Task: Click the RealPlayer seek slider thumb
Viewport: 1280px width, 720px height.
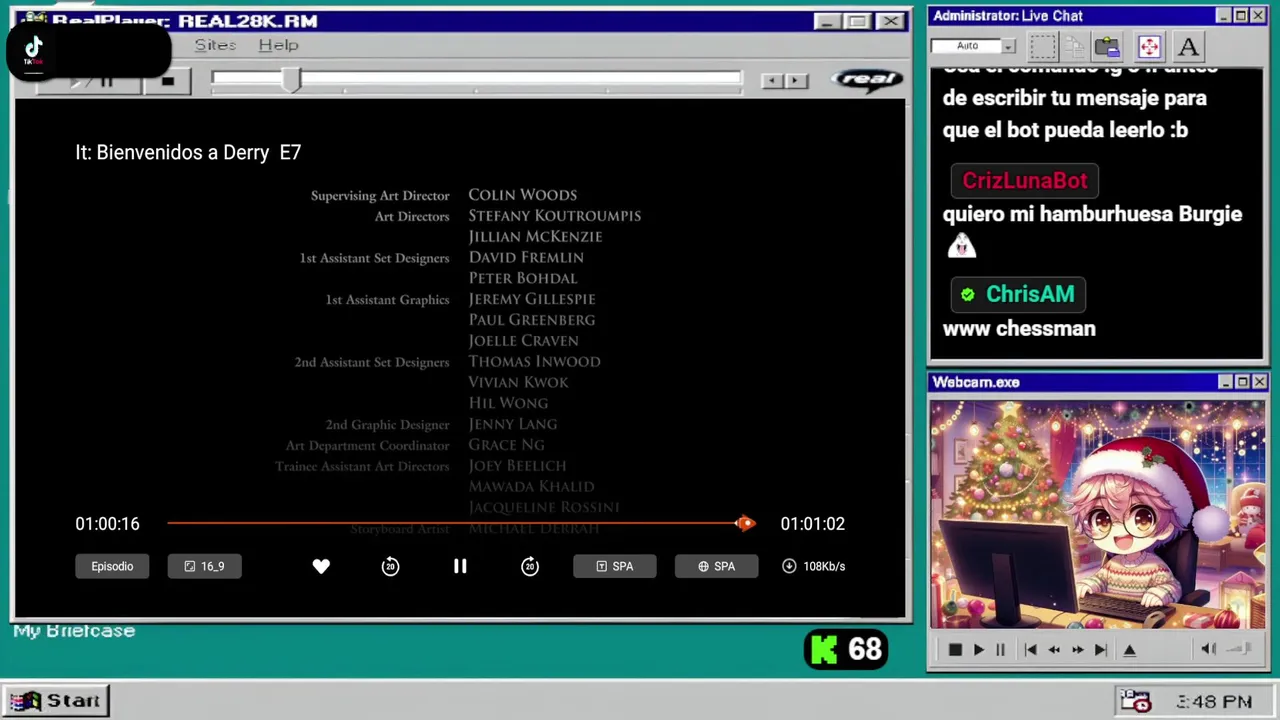Action: [x=291, y=81]
